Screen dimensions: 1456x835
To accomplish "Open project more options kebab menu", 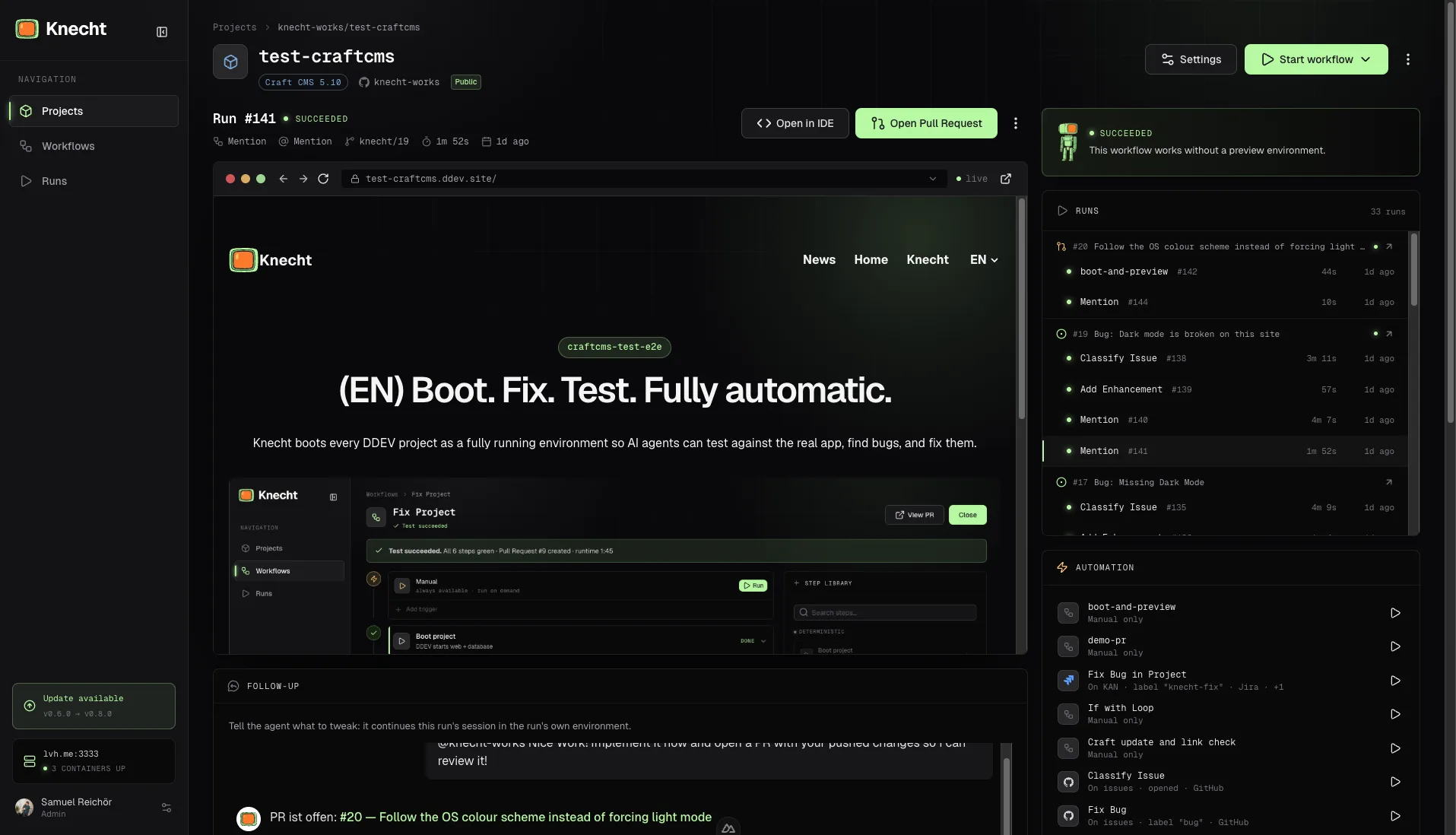I will click(x=1408, y=59).
